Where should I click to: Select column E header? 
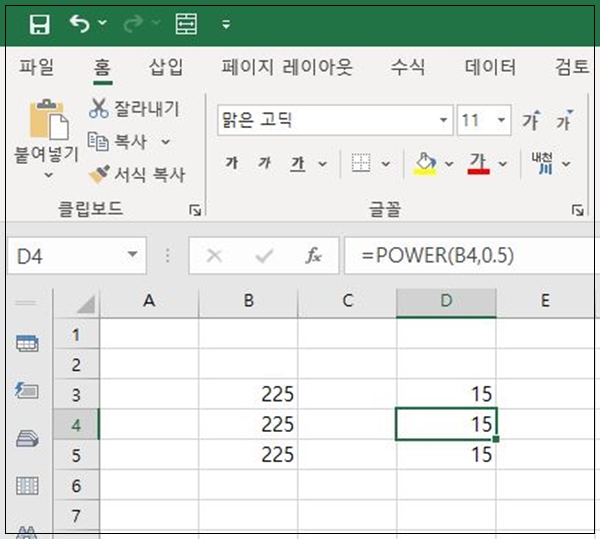click(545, 301)
